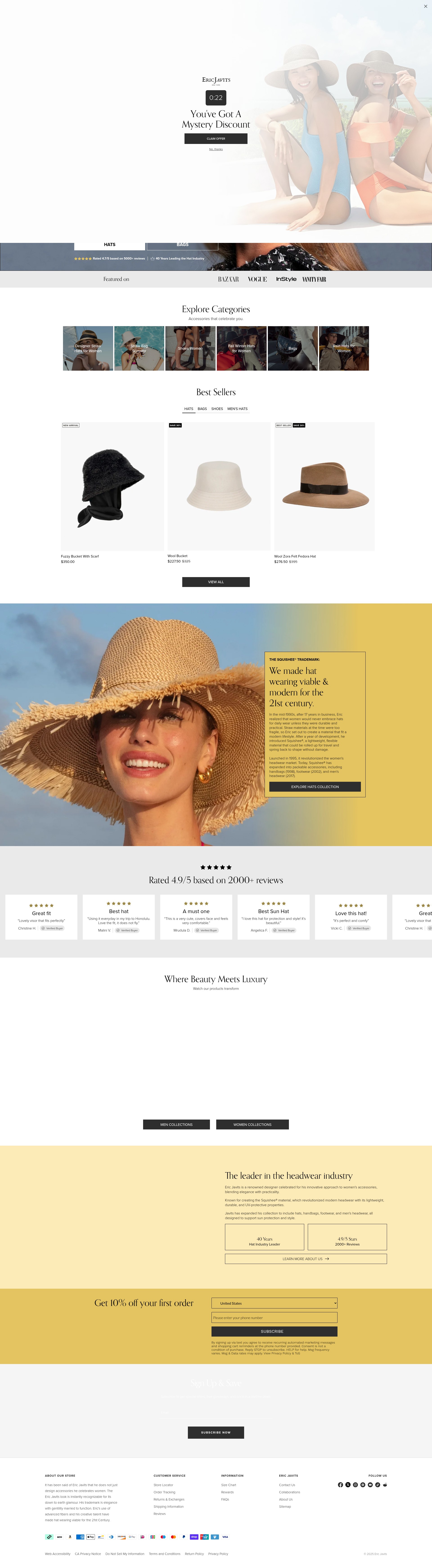432x1568 pixels.
Task: Click the ACH payment icon
Action: tap(60, 1537)
